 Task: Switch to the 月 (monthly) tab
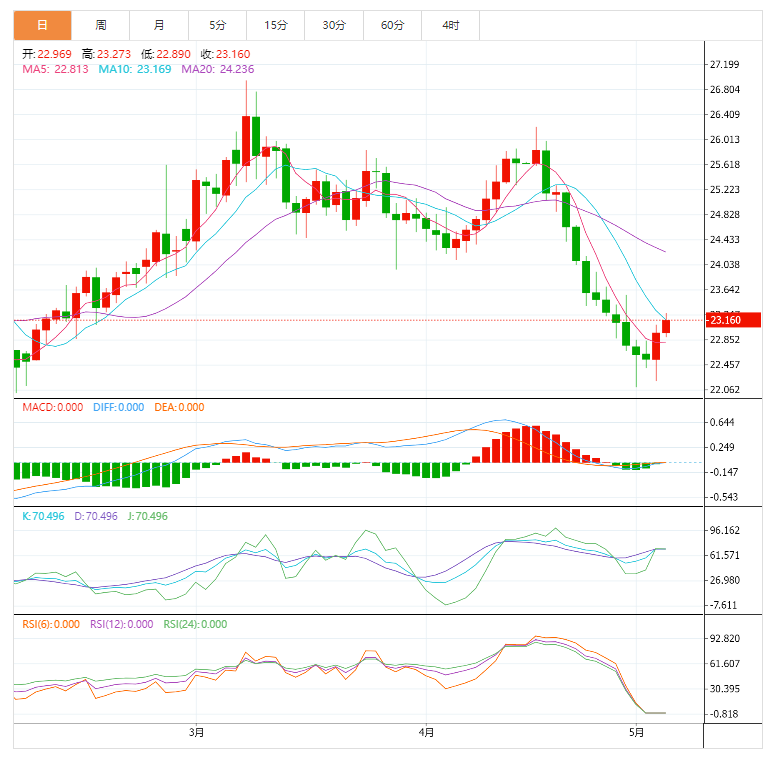[159, 25]
